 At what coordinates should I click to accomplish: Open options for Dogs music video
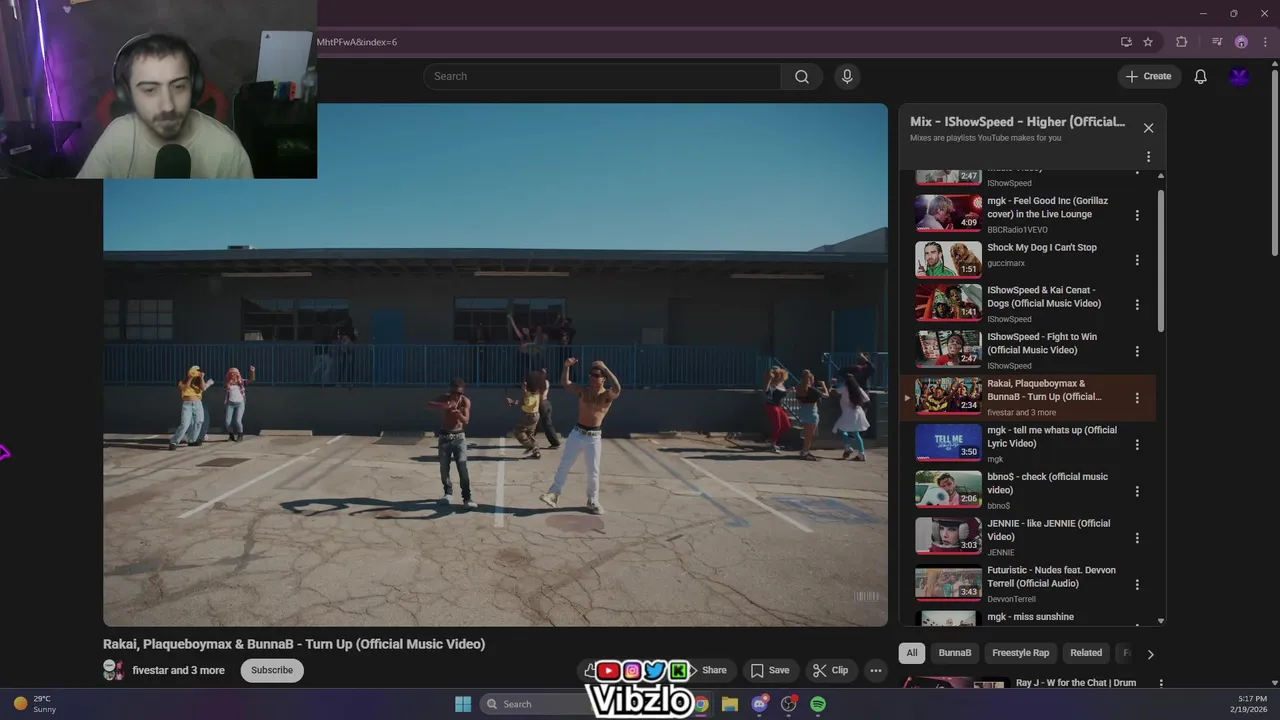click(1137, 305)
